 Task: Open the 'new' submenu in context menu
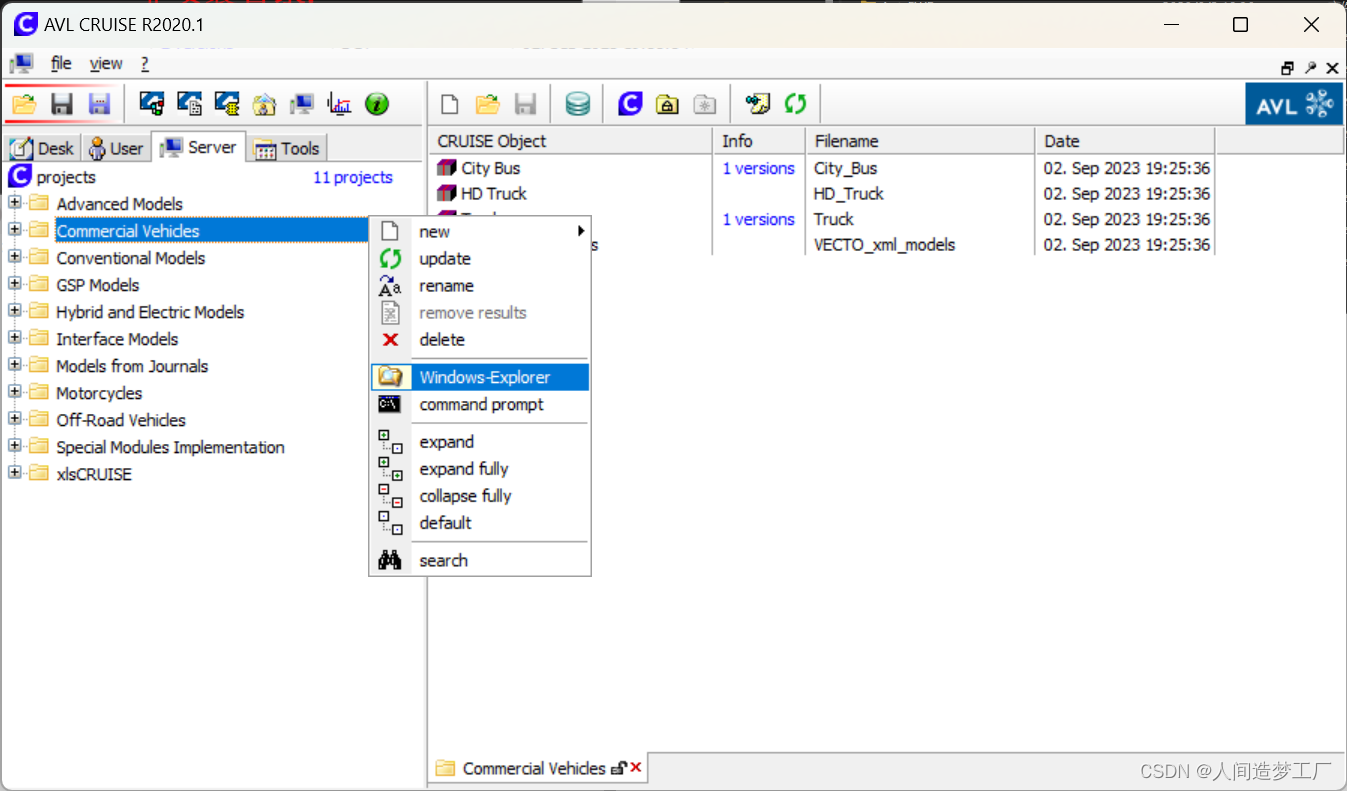pyautogui.click(x=480, y=231)
